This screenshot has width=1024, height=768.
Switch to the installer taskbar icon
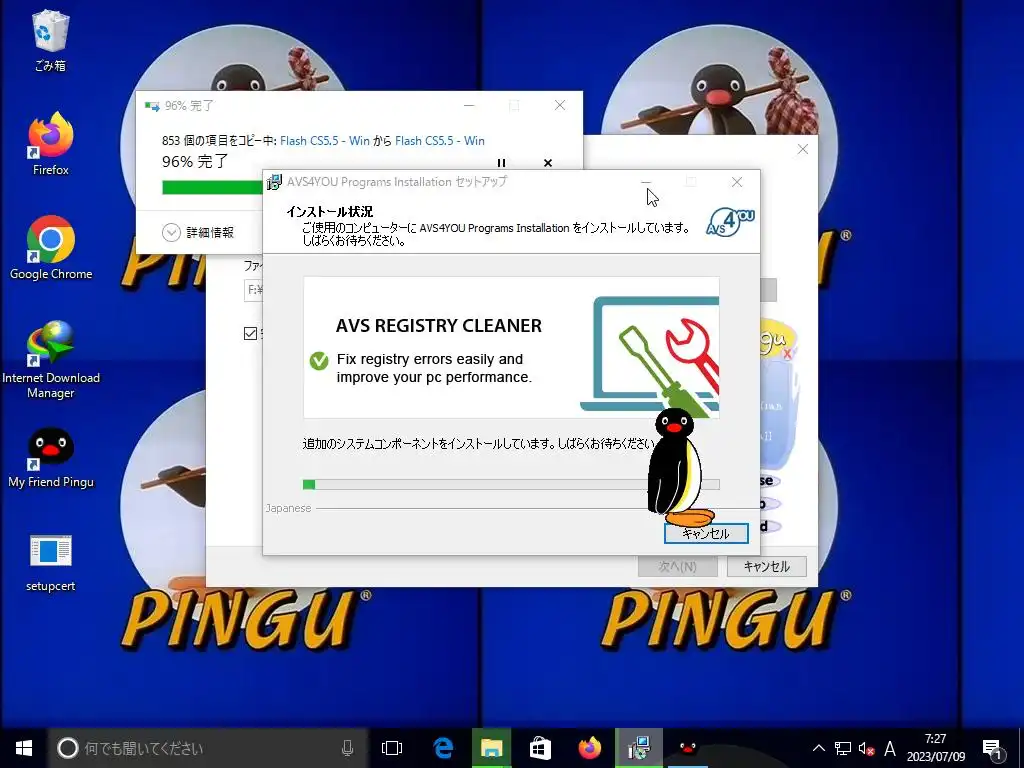[639, 748]
